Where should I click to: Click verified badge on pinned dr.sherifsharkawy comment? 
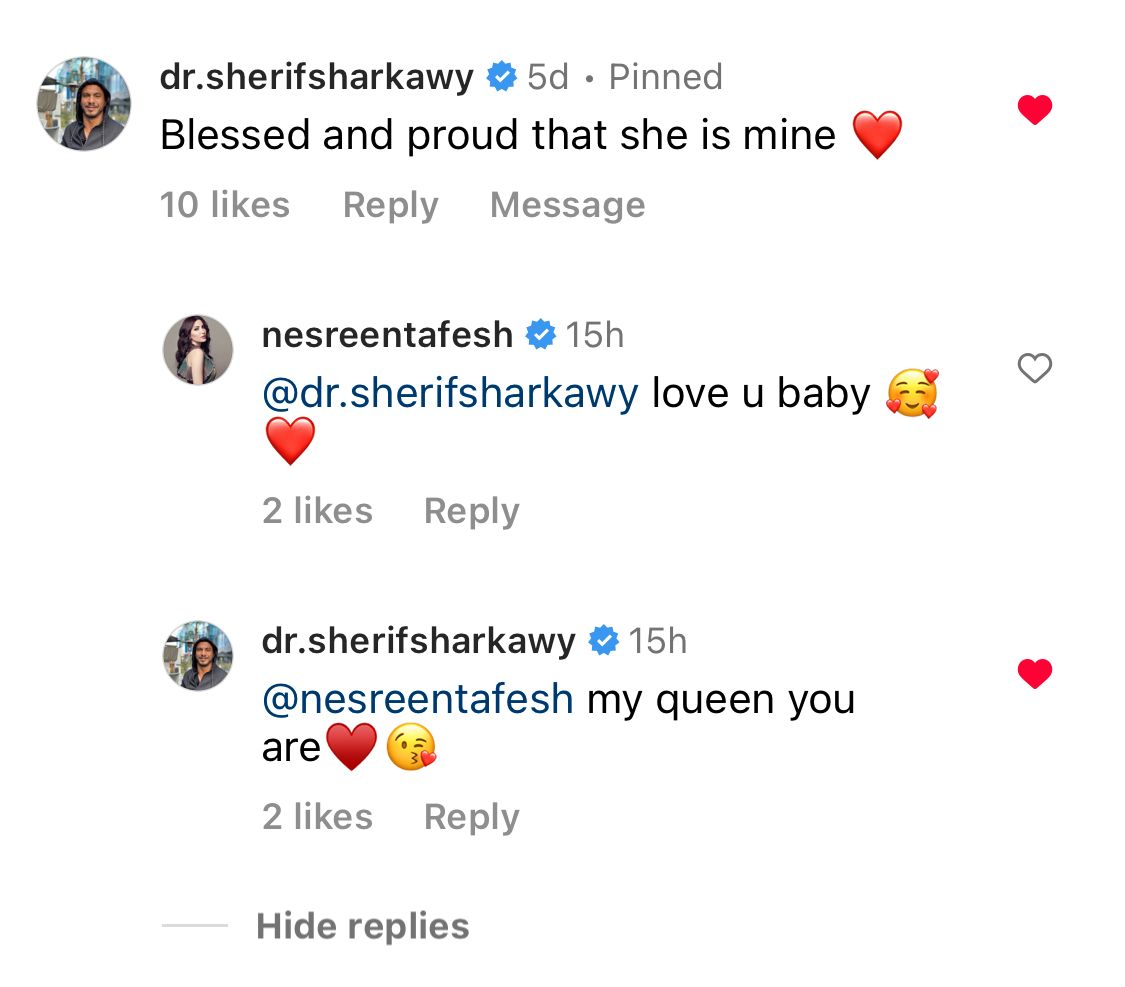(501, 77)
